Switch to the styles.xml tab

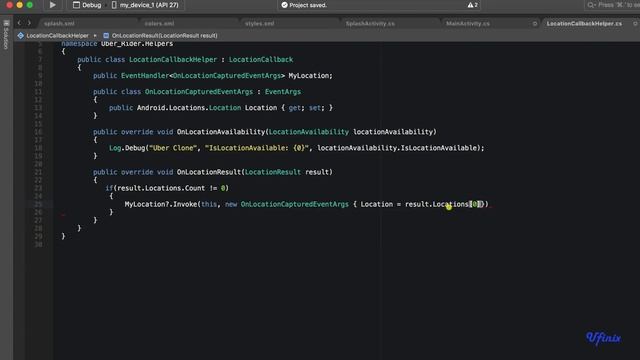[260, 24]
